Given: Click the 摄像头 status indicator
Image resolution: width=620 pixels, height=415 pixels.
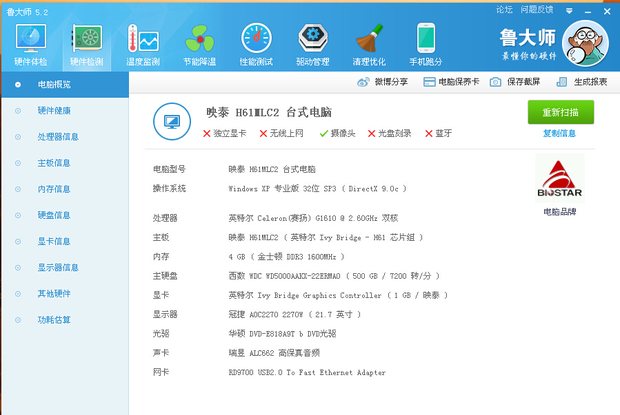Looking at the screenshot, I should [337, 134].
